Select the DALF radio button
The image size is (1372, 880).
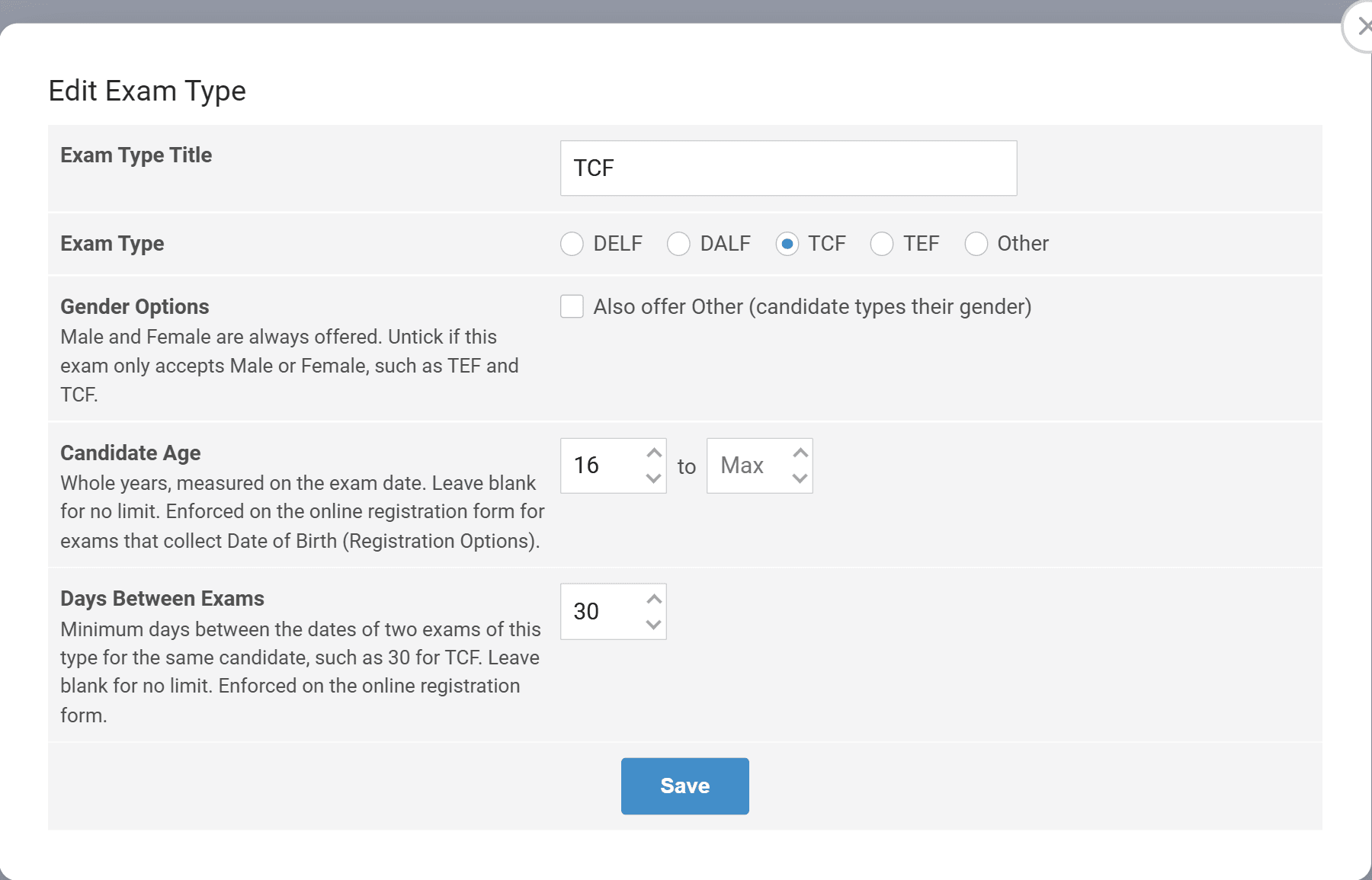[678, 244]
